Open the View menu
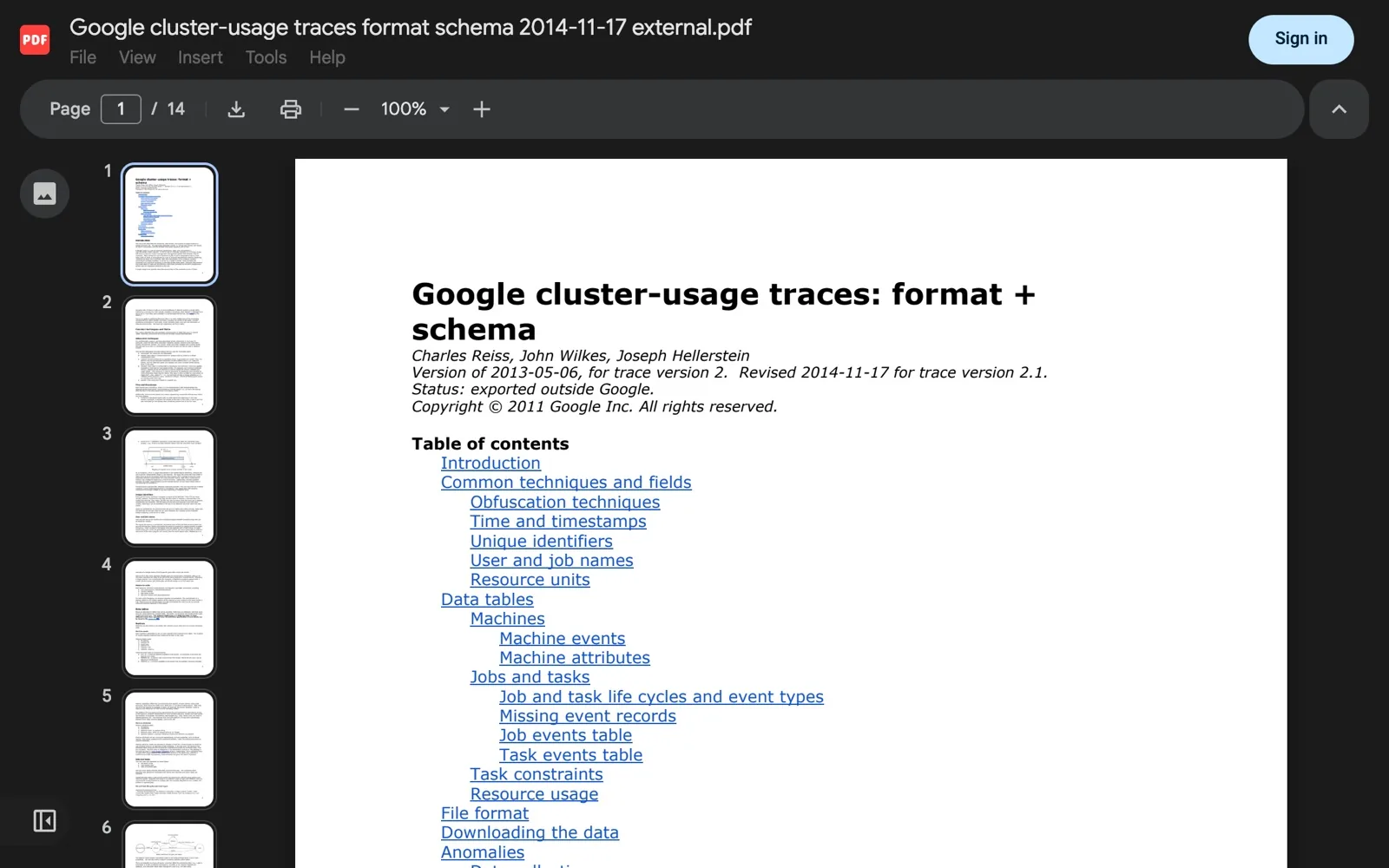1389x868 pixels. (137, 57)
